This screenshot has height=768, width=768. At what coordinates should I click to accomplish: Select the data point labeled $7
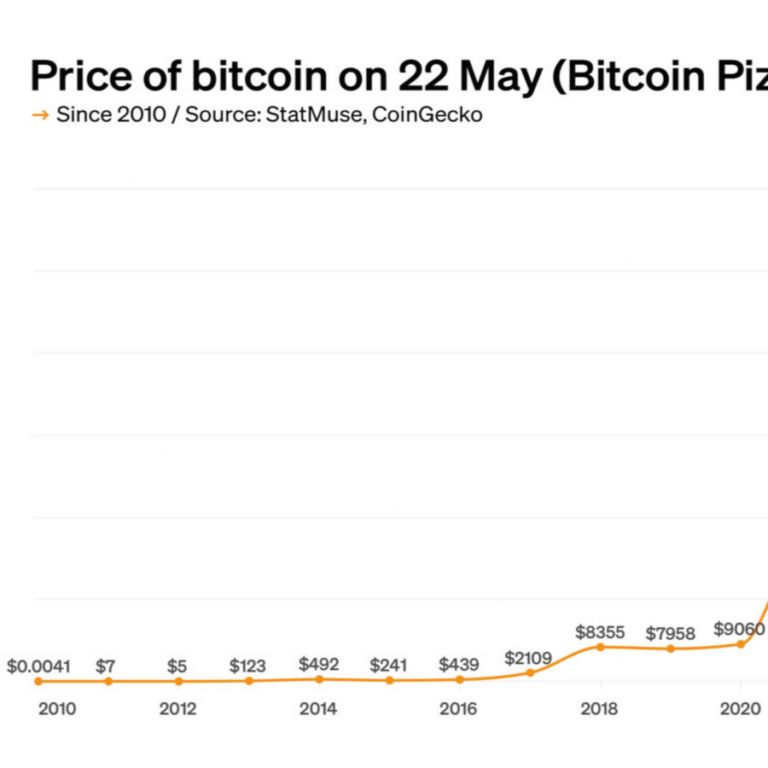pos(109,681)
